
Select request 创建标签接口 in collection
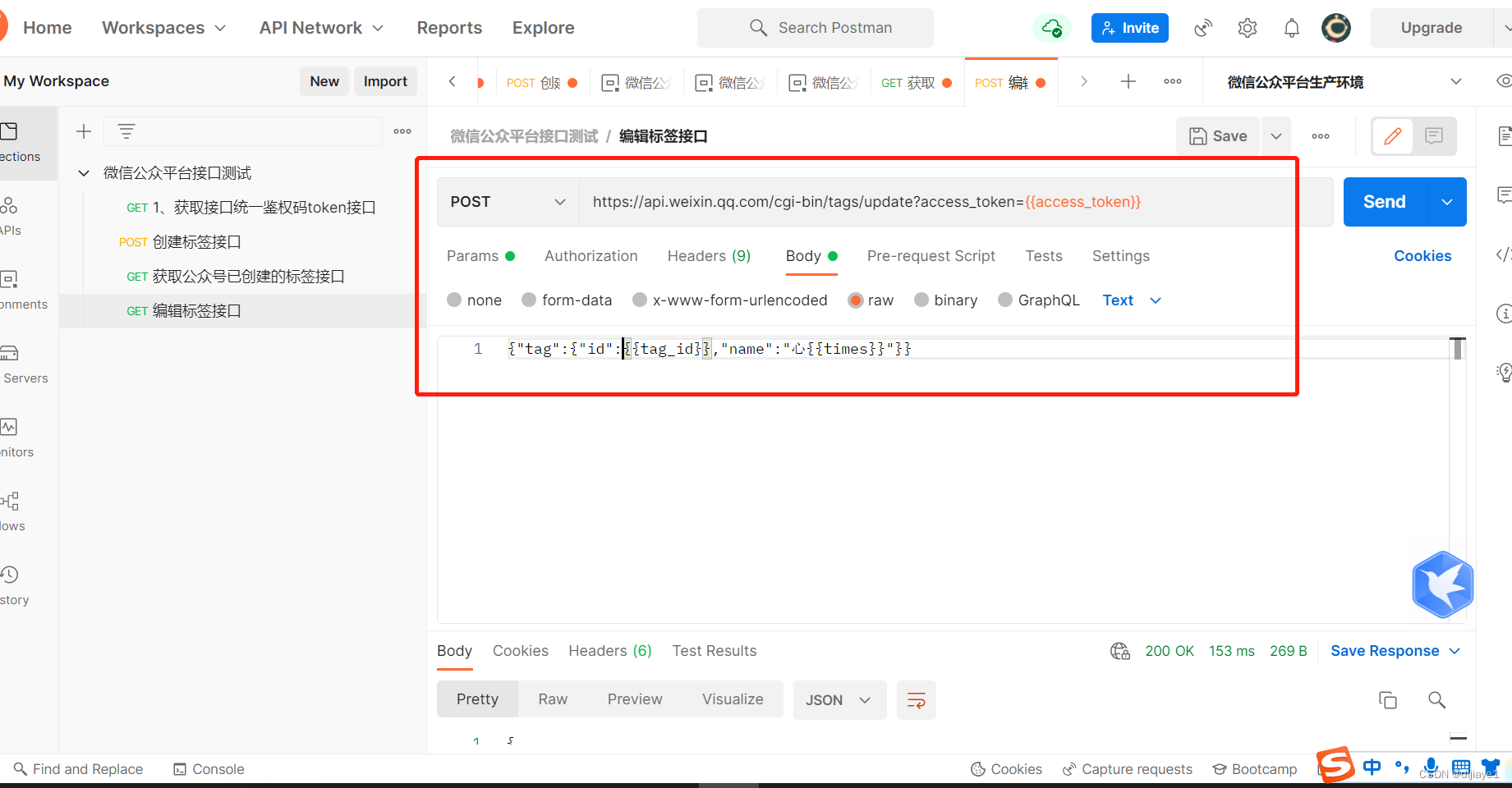197,242
